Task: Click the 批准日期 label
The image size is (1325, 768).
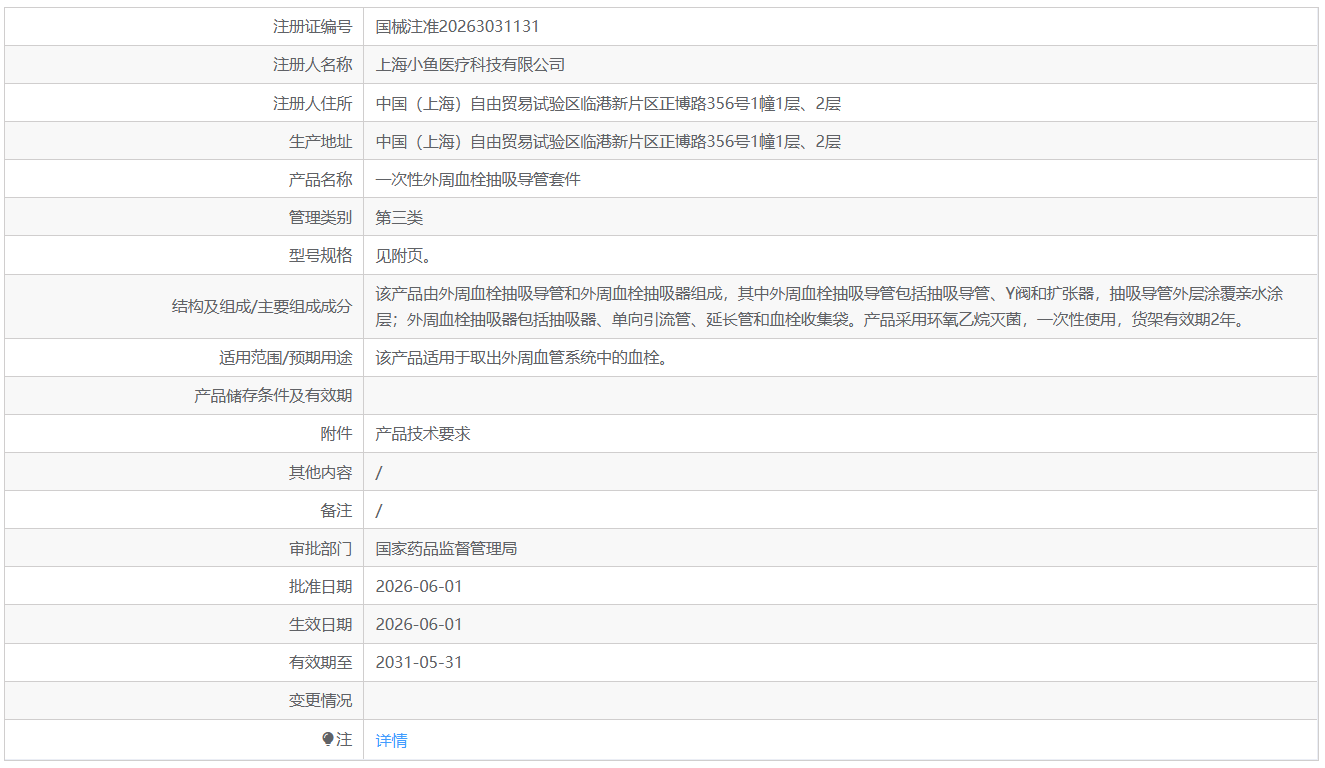Action: [321, 587]
